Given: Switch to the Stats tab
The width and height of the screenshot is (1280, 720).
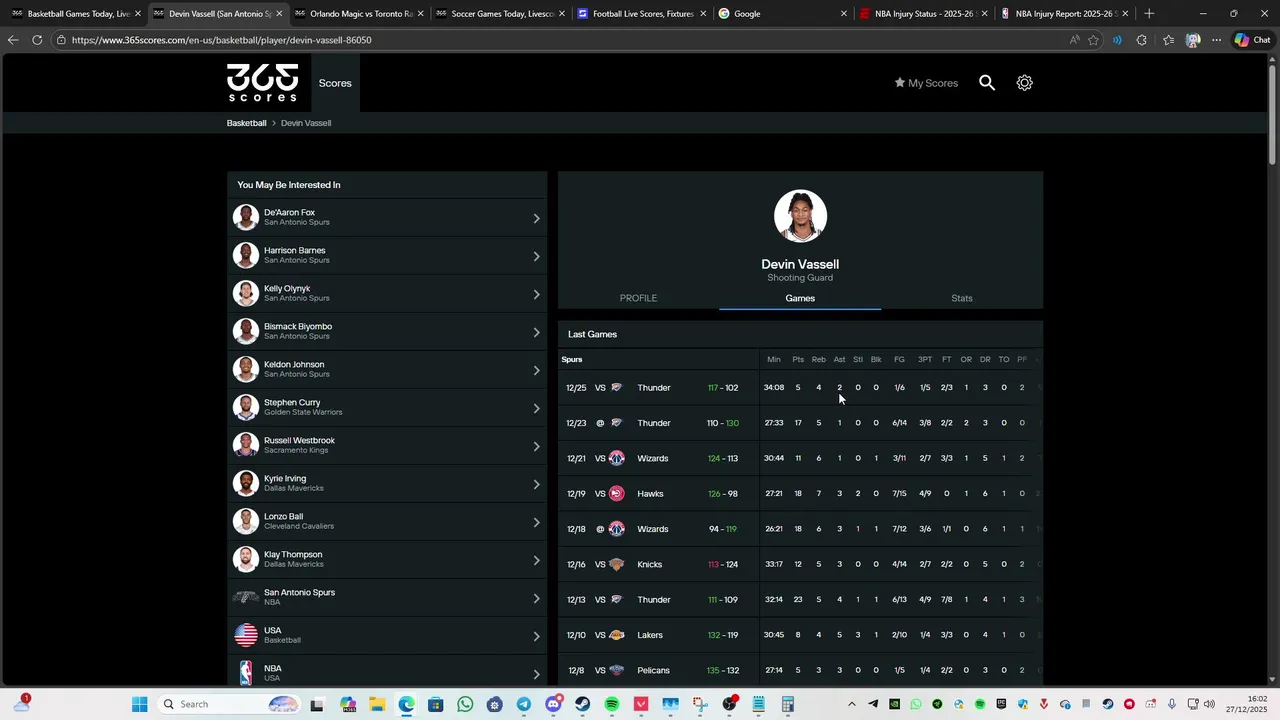Looking at the screenshot, I should tap(962, 298).
